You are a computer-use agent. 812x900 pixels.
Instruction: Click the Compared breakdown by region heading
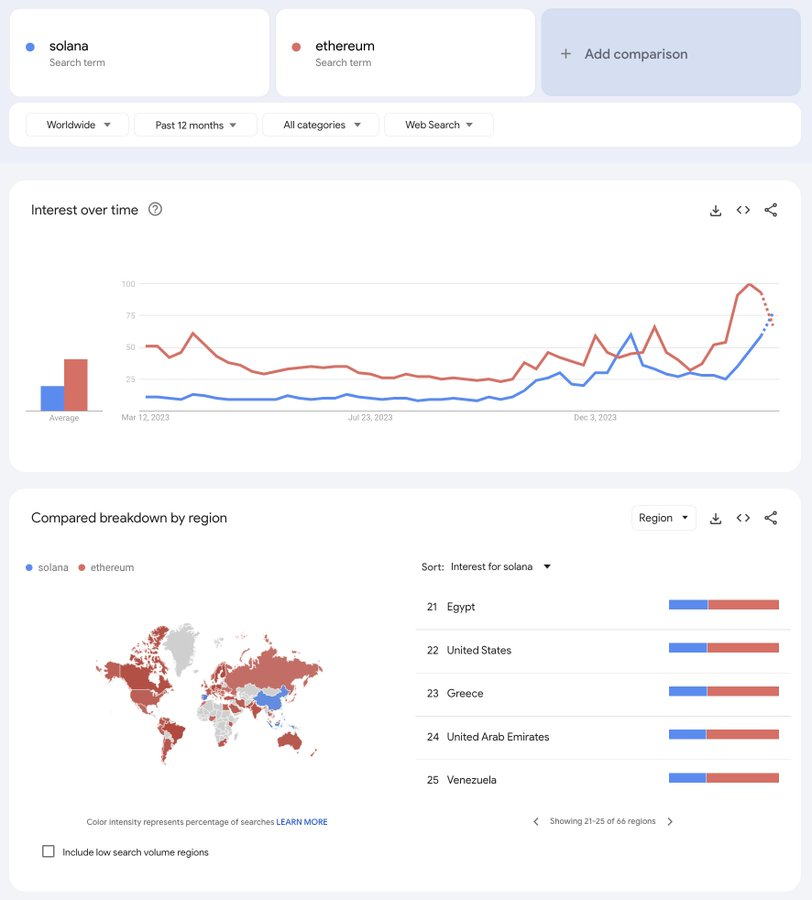pos(129,518)
